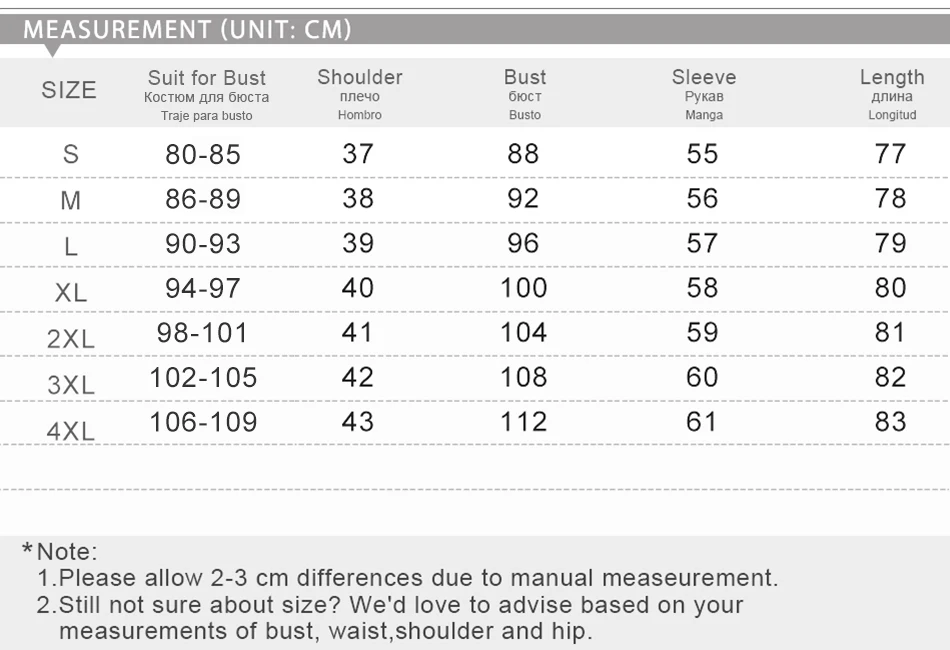This screenshot has width=950, height=650.
Task: Click the 80-85 suit for bust value
Action: click(203, 155)
